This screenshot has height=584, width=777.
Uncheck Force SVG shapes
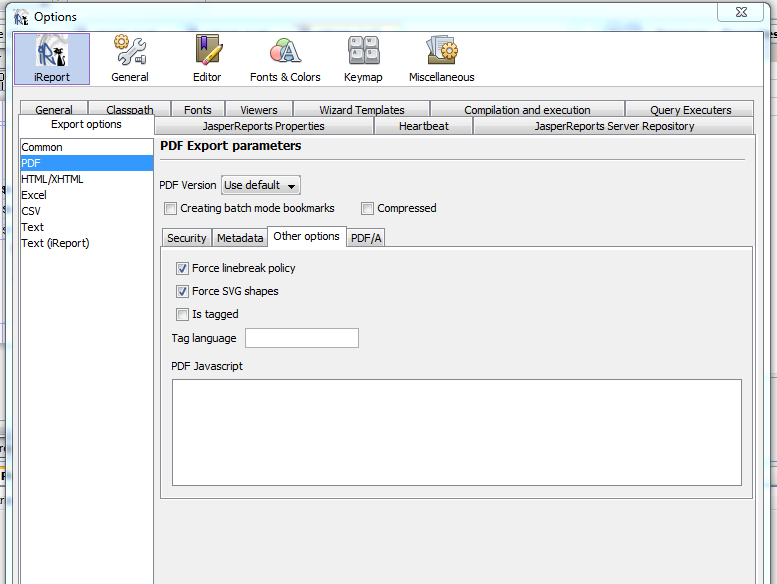pyautogui.click(x=182, y=291)
